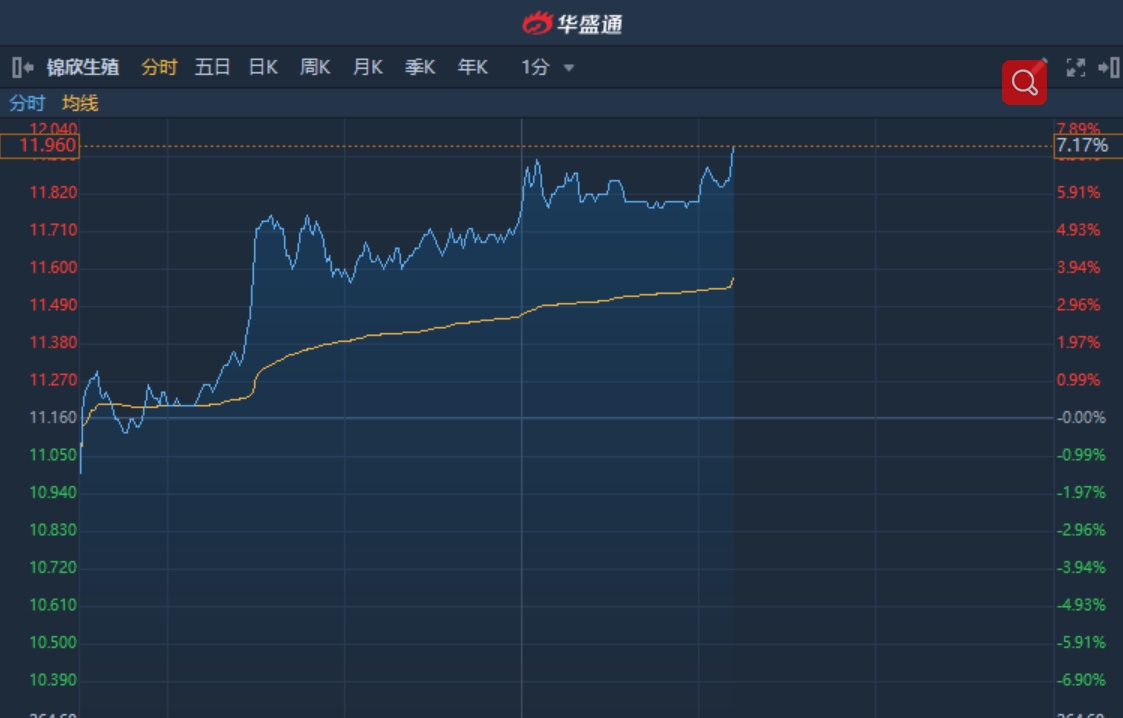Select the 分时 intraday chart tab
The height and width of the screenshot is (718, 1123).
coord(159,67)
